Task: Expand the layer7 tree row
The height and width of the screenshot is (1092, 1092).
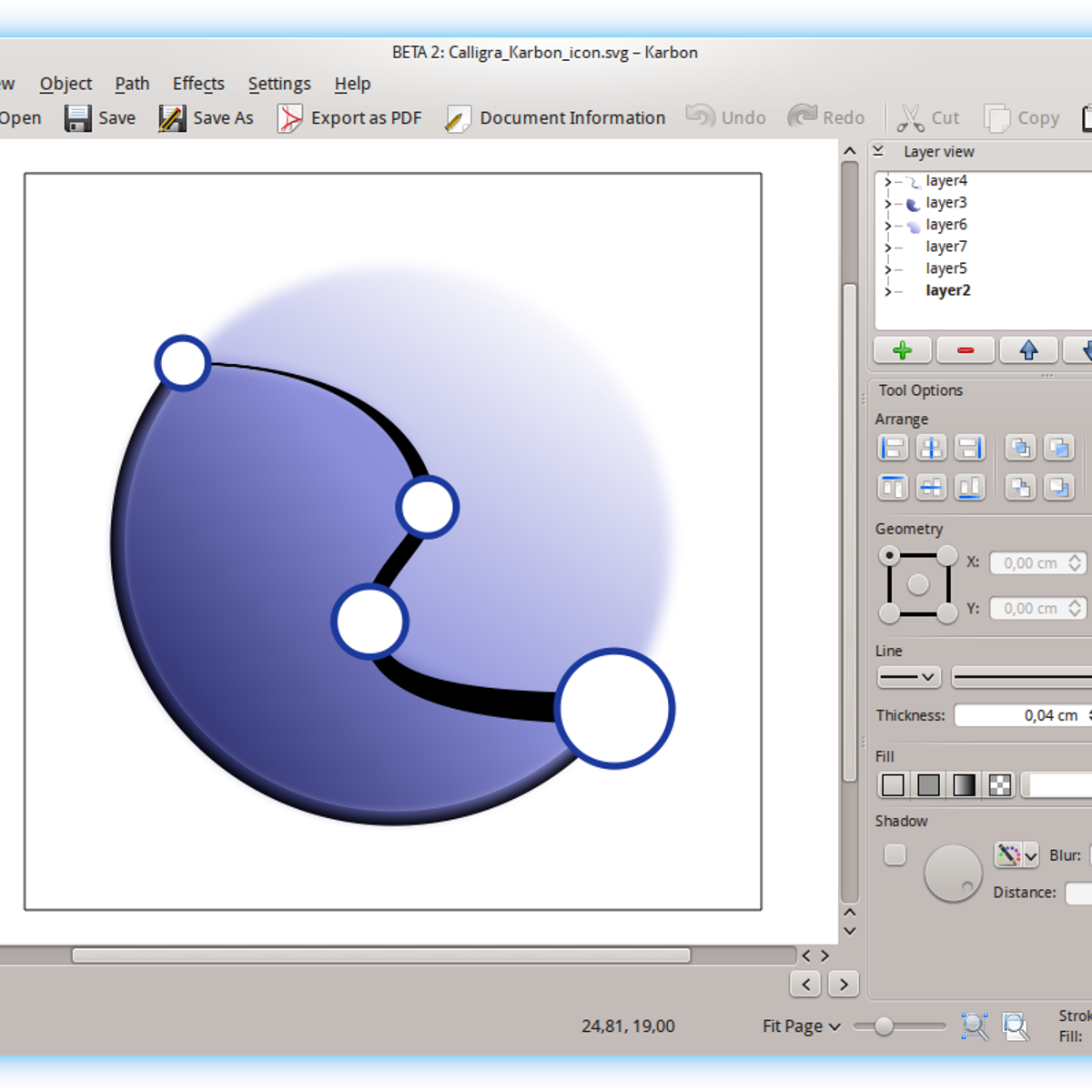Action: [888, 247]
